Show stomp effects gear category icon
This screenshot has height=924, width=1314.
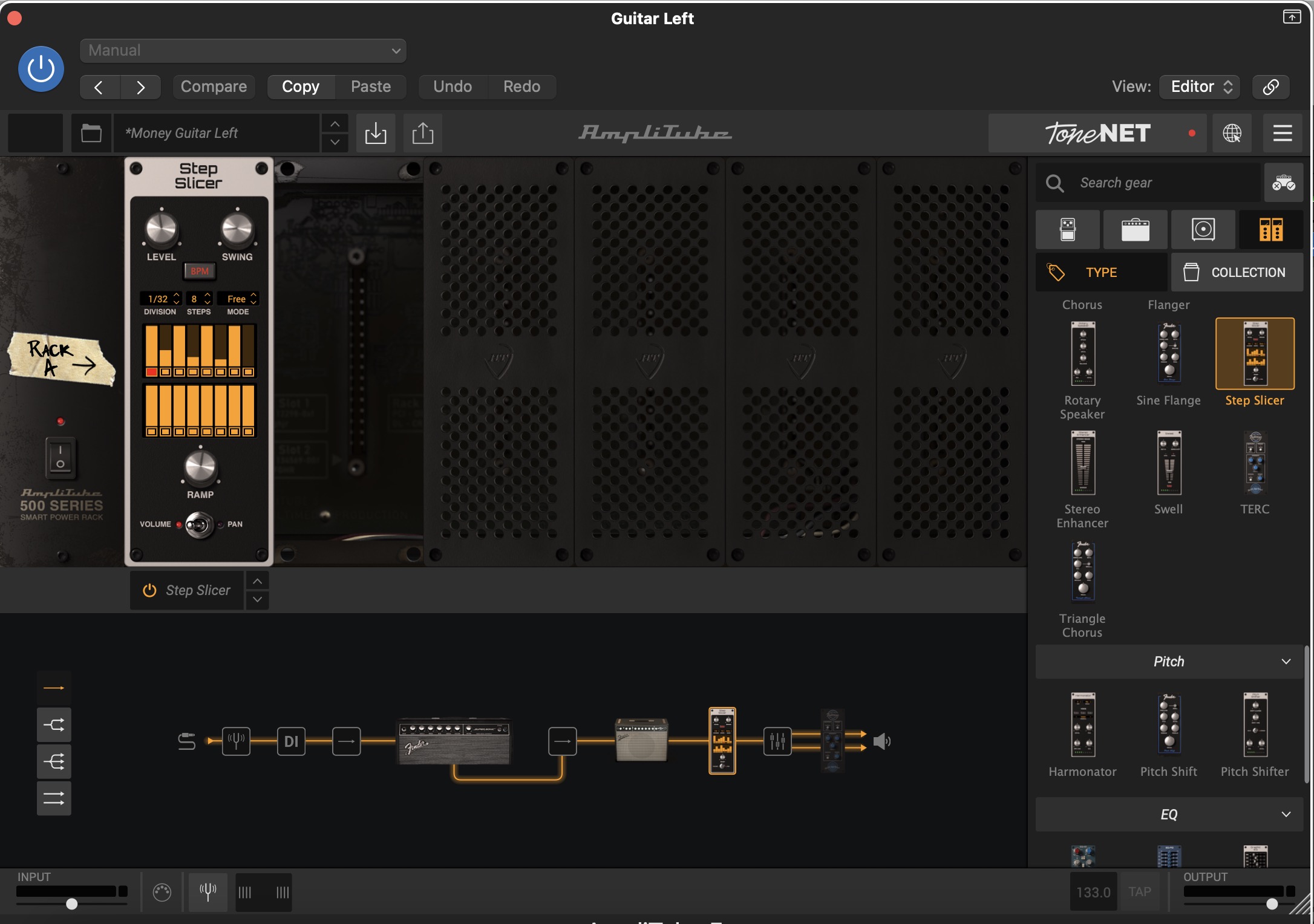click(x=1068, y=230)
